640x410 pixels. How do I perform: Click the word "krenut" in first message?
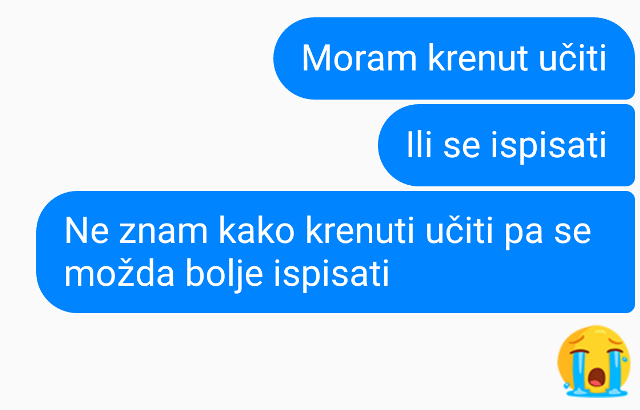coord(478,58)
